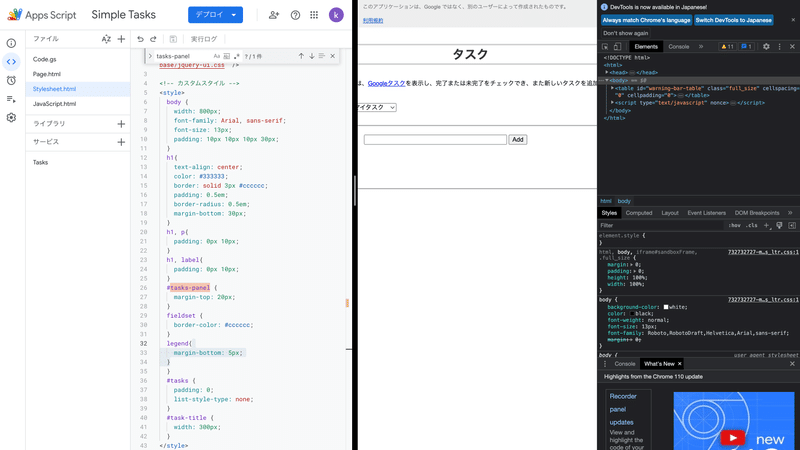Toggle regular expression in find widget
The height and width of the screenshot is (450, 800).
tap(236, 56)
